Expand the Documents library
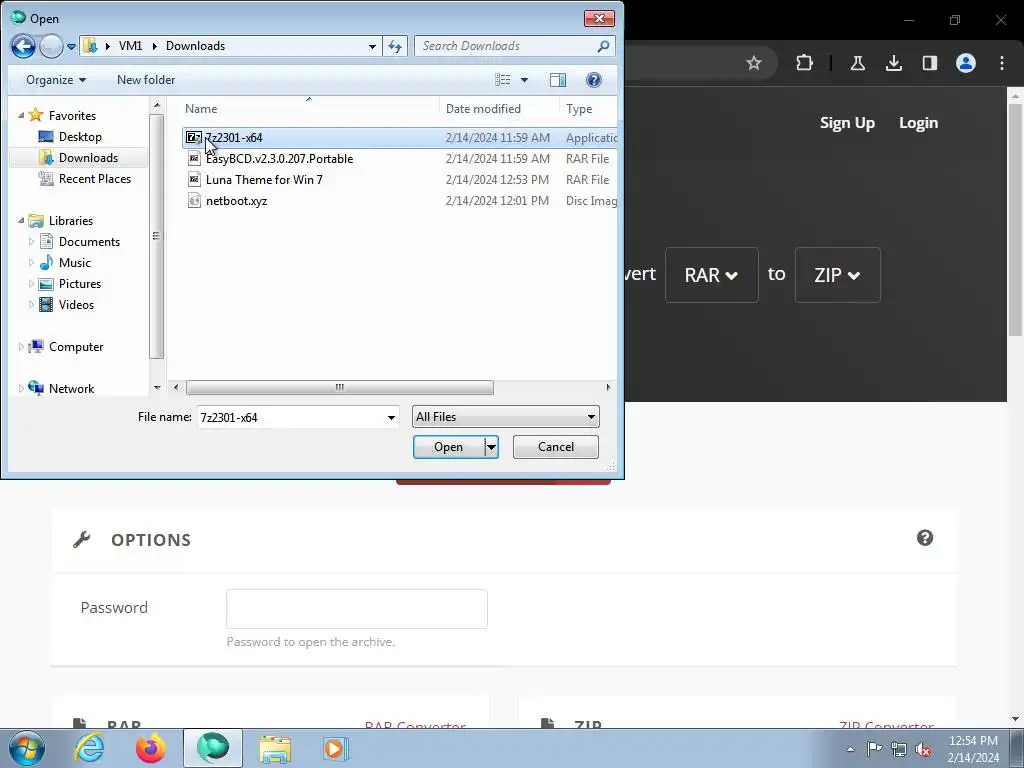 (31, 242)
